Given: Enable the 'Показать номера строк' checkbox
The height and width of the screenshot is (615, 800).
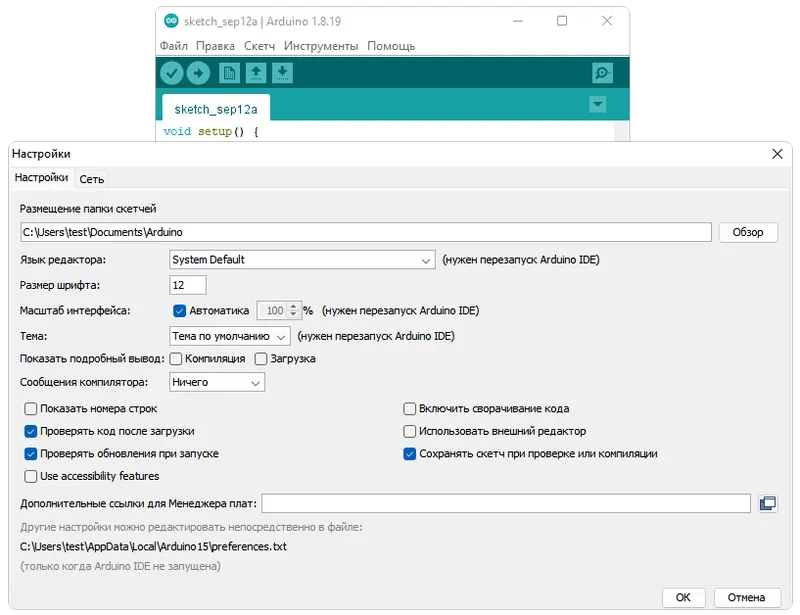Looking at the screenshot, I should click(x=30, y=408).
